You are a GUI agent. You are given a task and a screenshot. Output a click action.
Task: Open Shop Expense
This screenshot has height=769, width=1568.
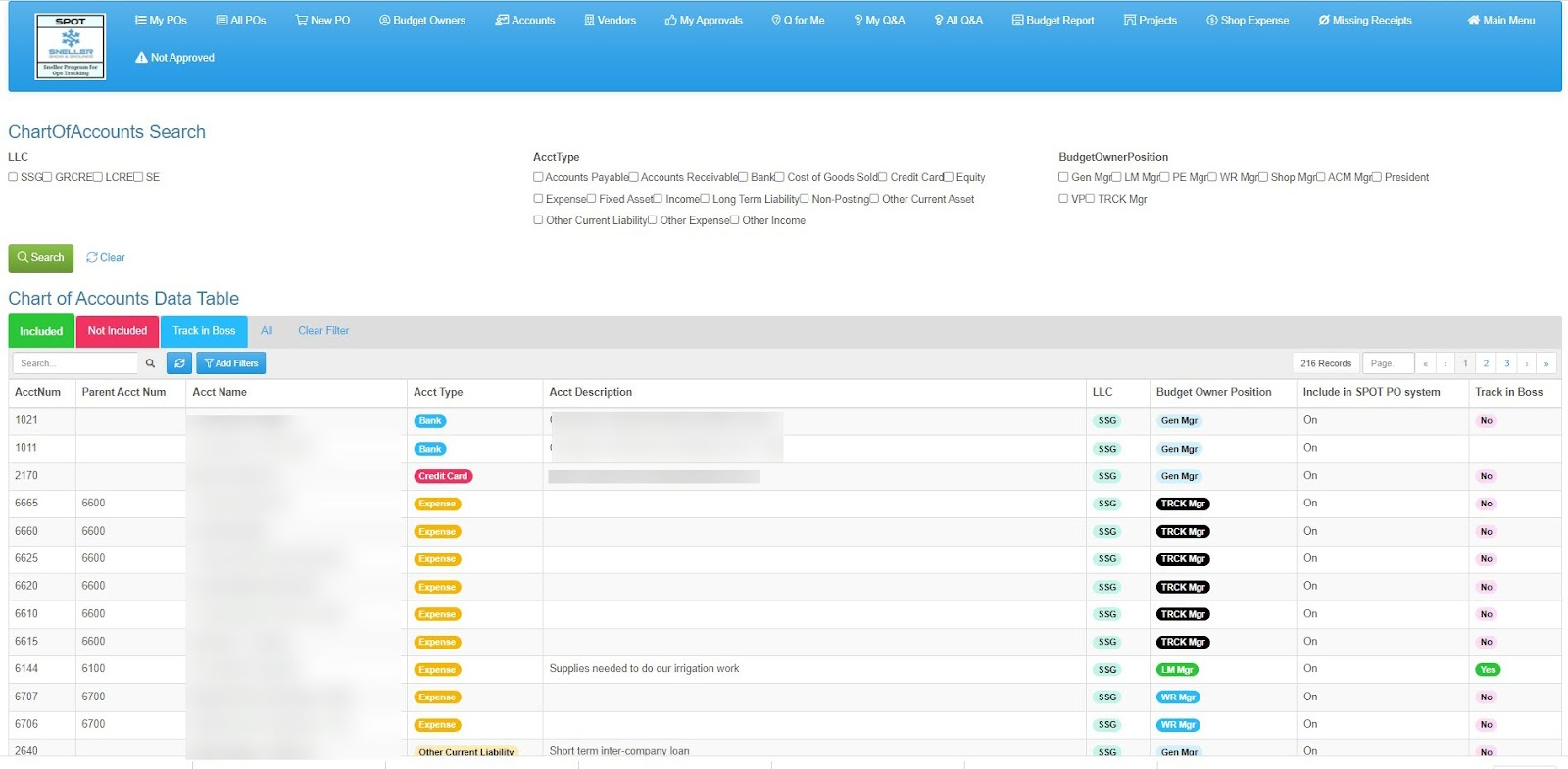click(x=1248, y=21)
